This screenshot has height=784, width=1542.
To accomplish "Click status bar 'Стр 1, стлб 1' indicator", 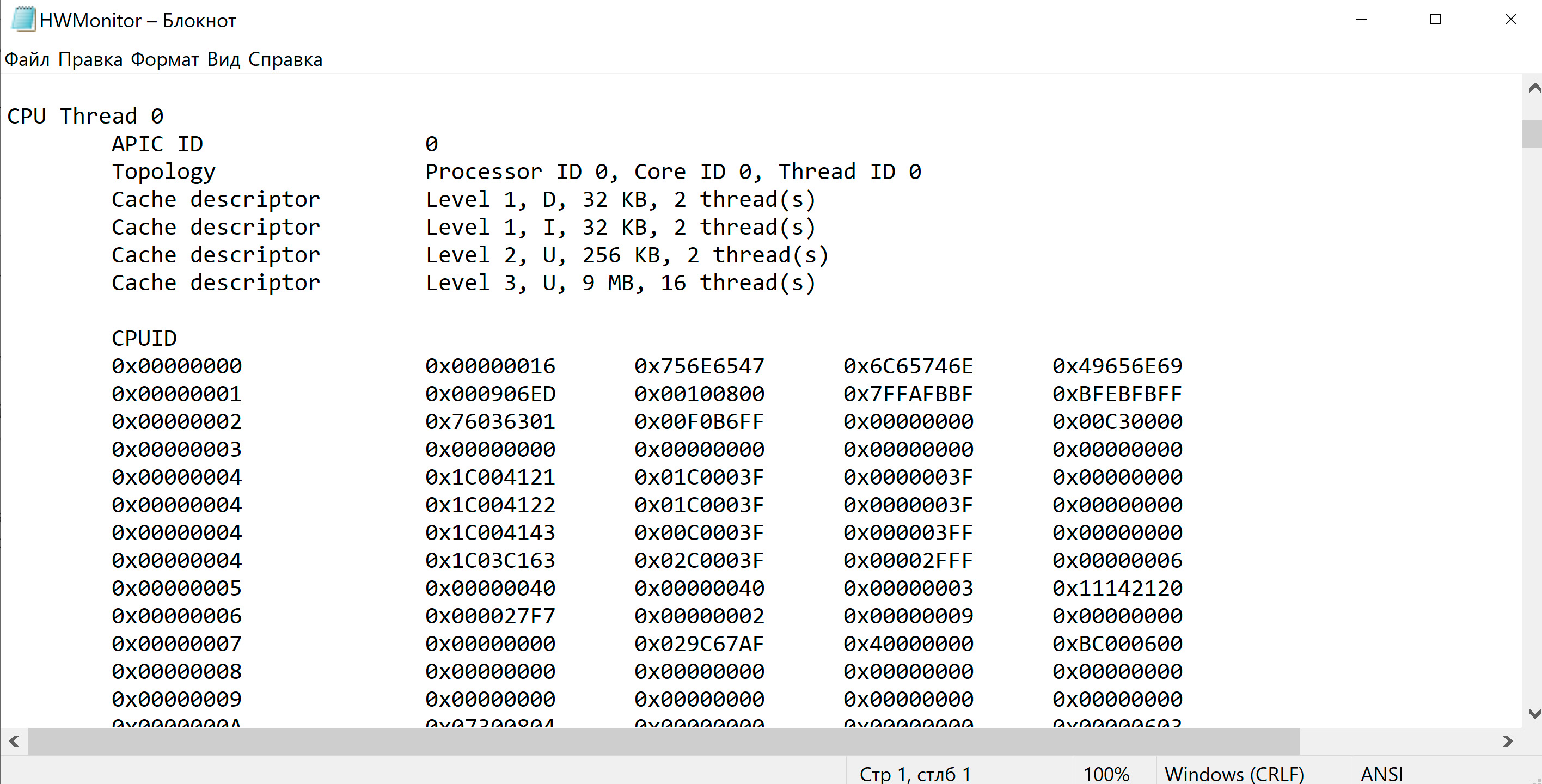I will 915,774.
